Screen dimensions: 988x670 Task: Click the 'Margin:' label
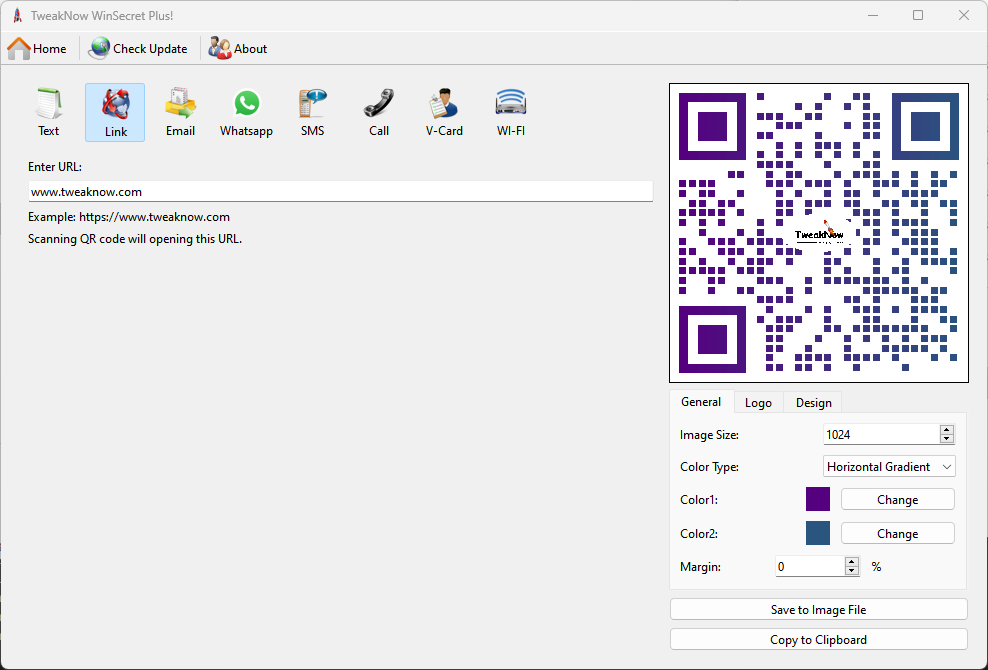tap(701, 567)
